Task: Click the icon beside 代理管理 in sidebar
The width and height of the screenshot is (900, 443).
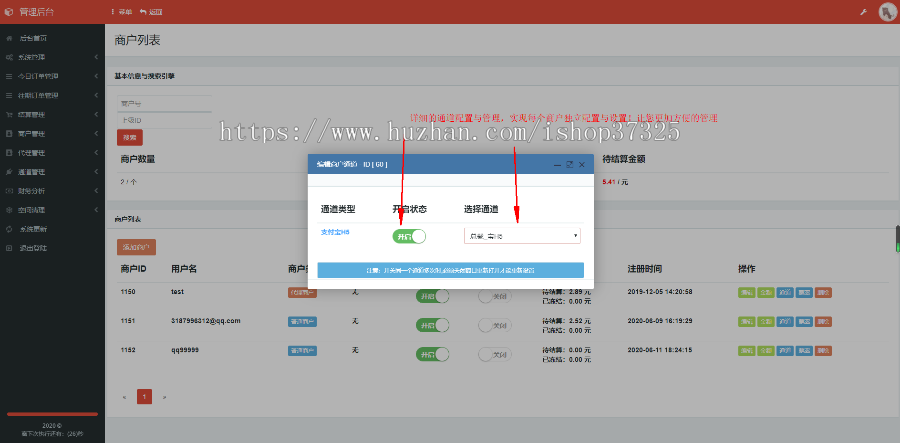Action: point(9,153)
